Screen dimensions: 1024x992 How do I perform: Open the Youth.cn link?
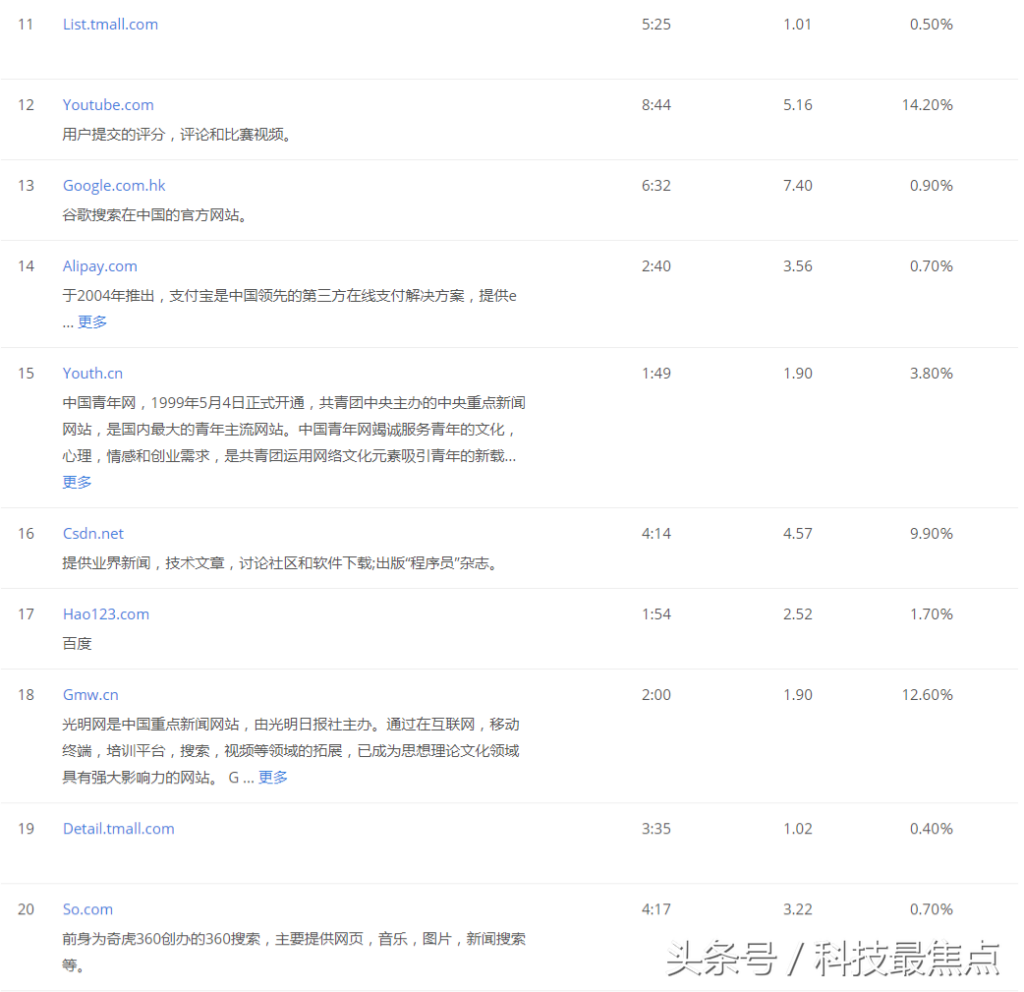93,373
